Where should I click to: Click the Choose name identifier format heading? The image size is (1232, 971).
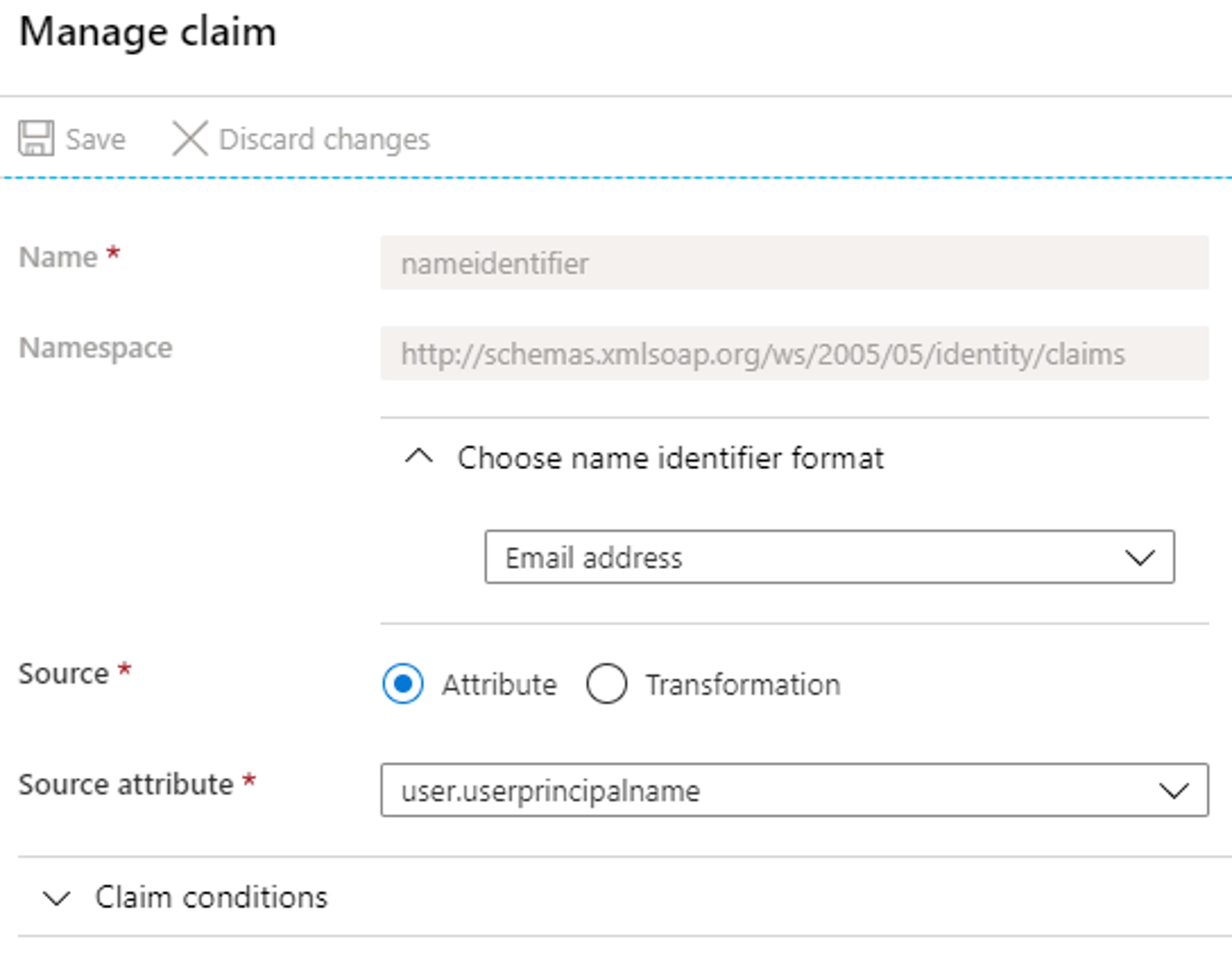[671, 458]
